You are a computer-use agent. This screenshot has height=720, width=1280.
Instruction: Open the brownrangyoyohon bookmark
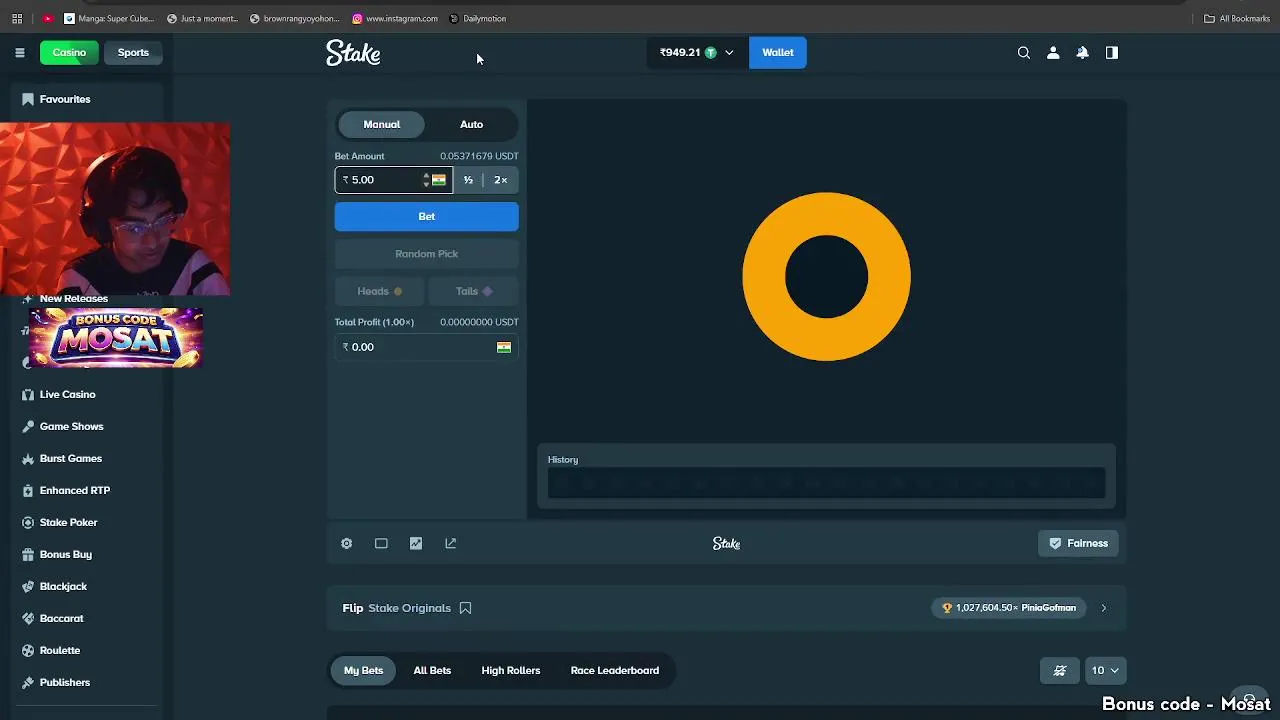[294, 18]
